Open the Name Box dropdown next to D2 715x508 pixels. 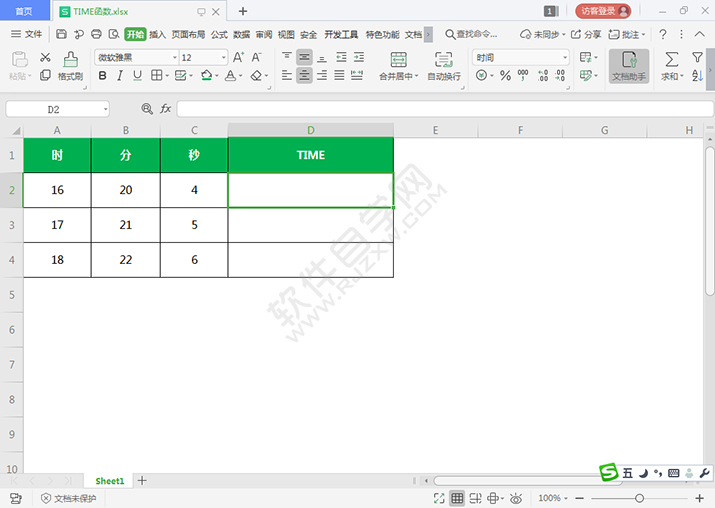[105, 109]
